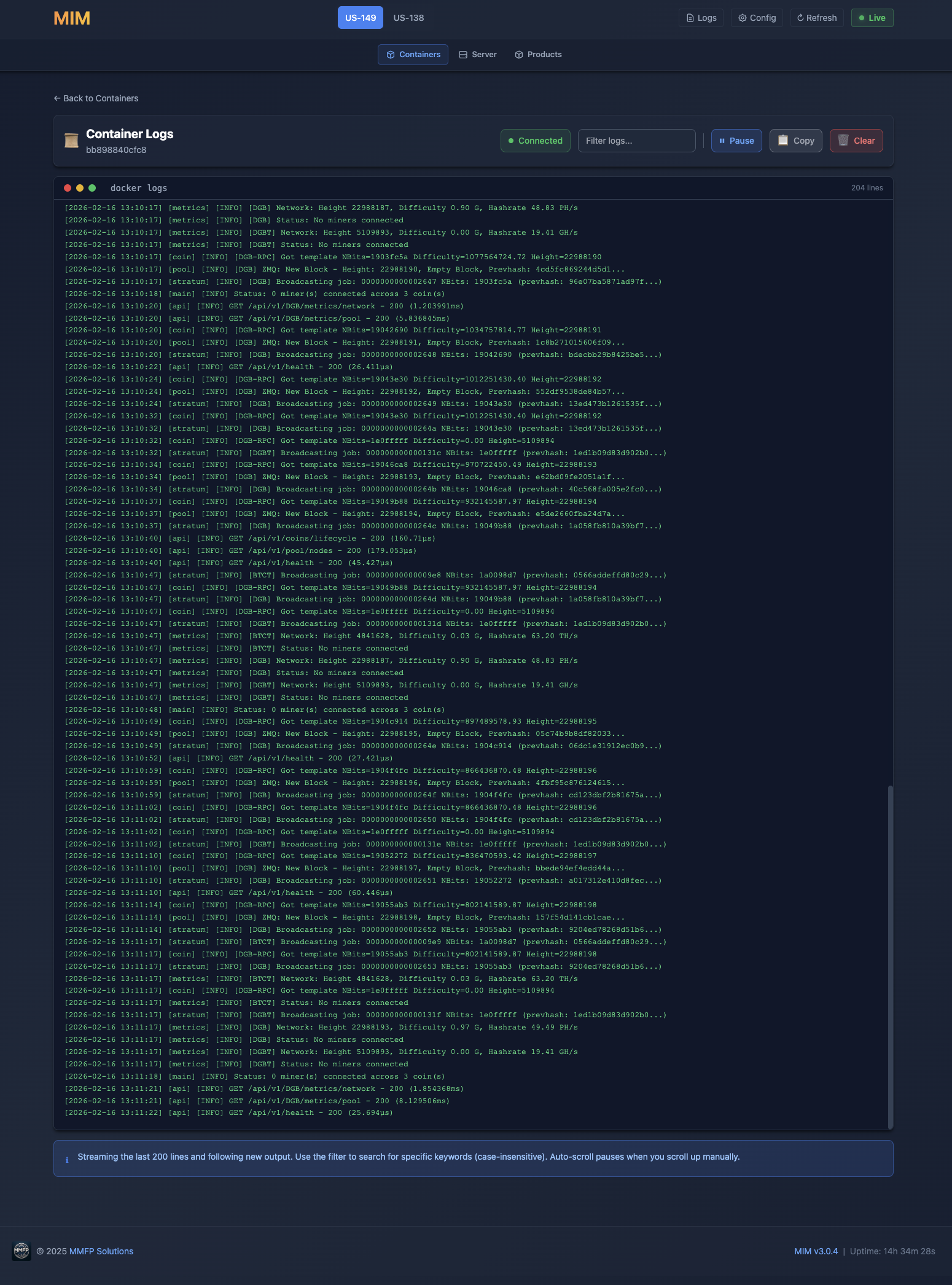
Task: Select the Containers tab
Action: (x=413, y=55)
